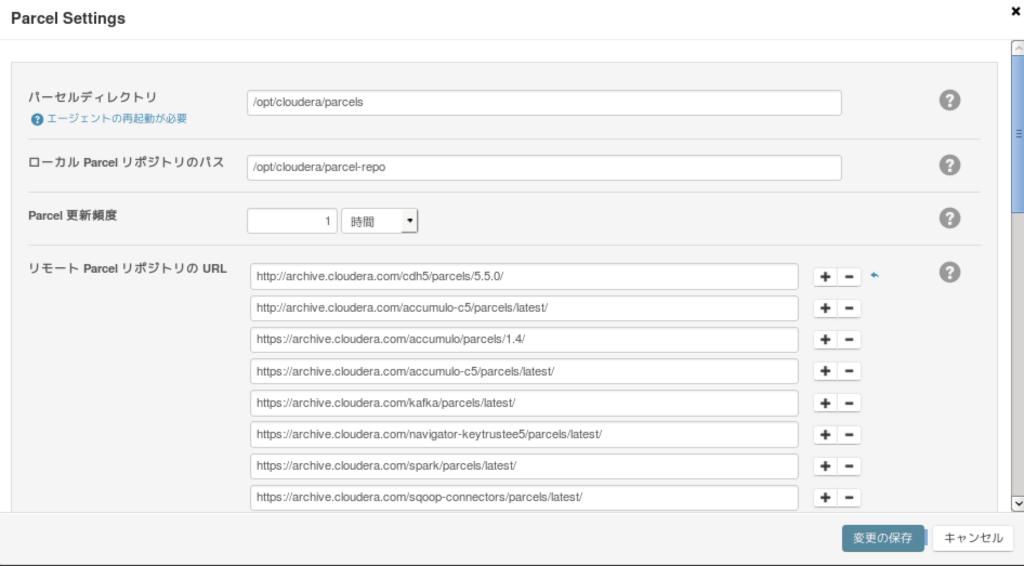Remove the accumulo/parcels/1.4 URL row
The image size is (1024, 566).
click(x=849, y=339)
